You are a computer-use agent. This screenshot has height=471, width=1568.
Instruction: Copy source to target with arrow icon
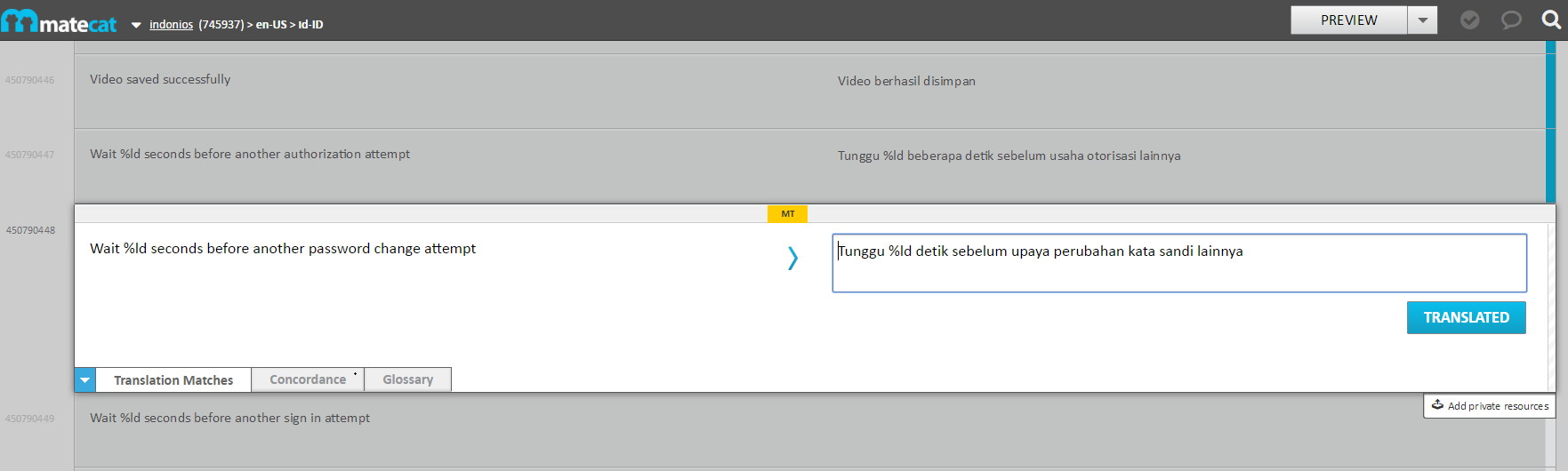pyautogui.click(x=792, y=259)
